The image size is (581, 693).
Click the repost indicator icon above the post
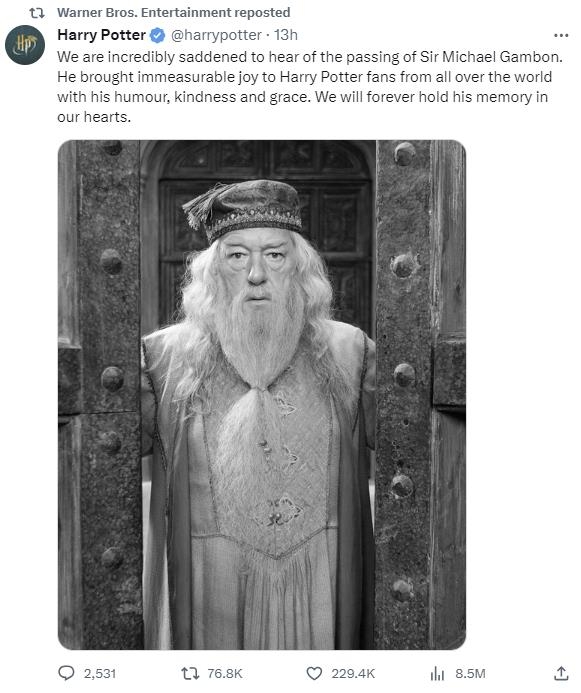[x=37, y=13]
